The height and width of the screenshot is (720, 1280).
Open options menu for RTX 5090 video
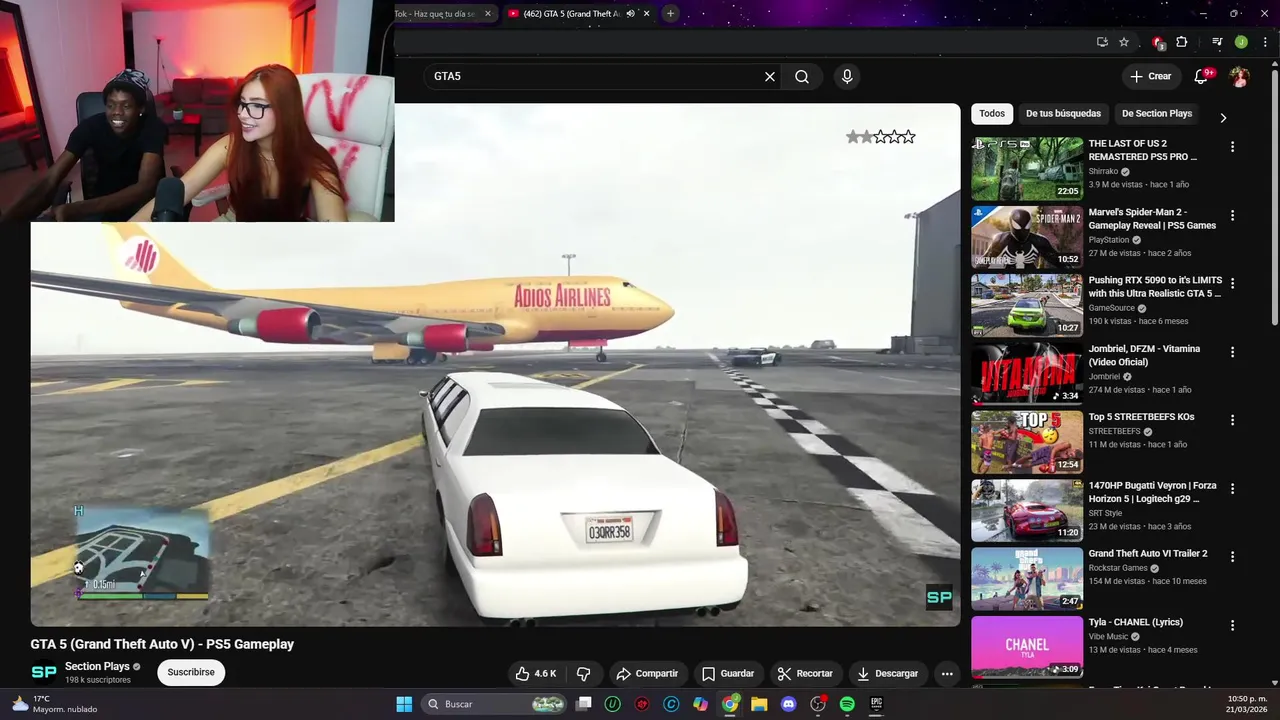tap(1232, 283)
